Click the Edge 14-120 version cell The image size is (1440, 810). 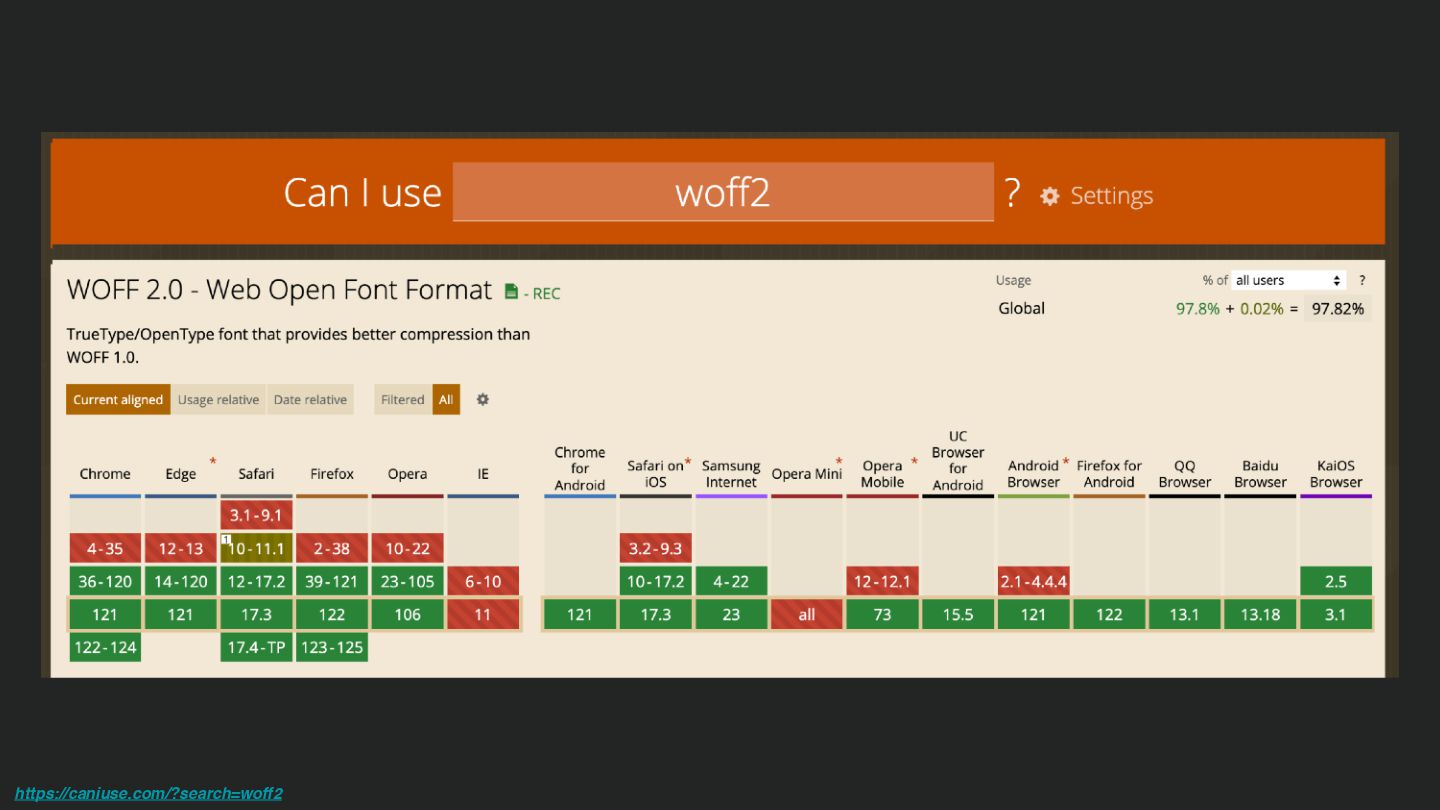181,581
